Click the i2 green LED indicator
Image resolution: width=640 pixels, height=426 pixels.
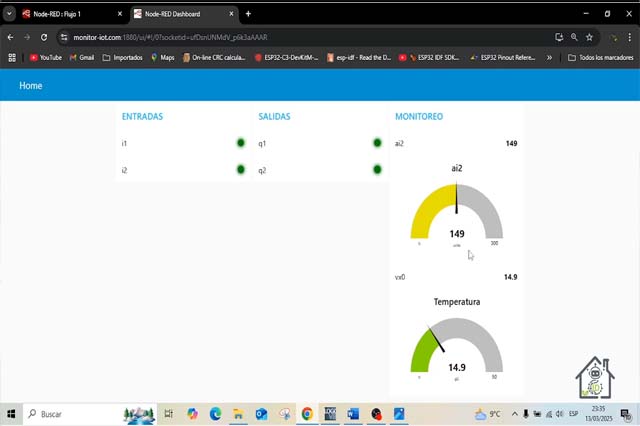pos(241,170)
